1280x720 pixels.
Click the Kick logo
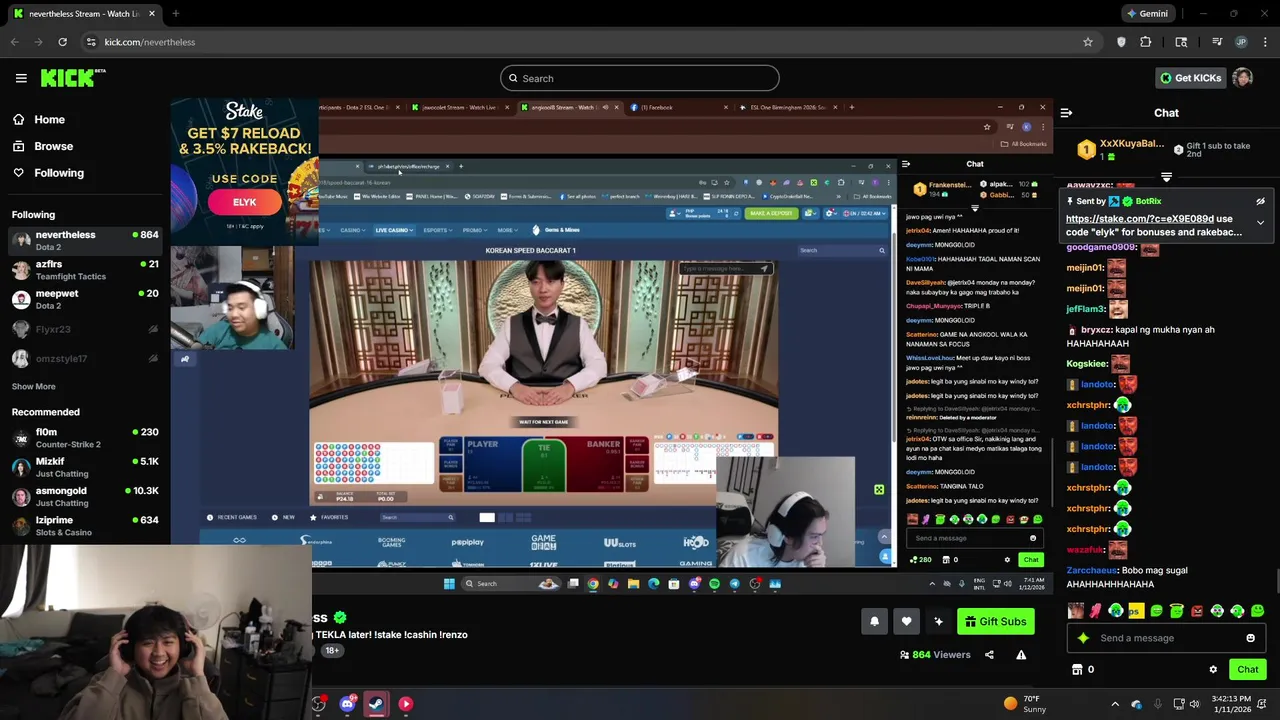coord(73,78)
